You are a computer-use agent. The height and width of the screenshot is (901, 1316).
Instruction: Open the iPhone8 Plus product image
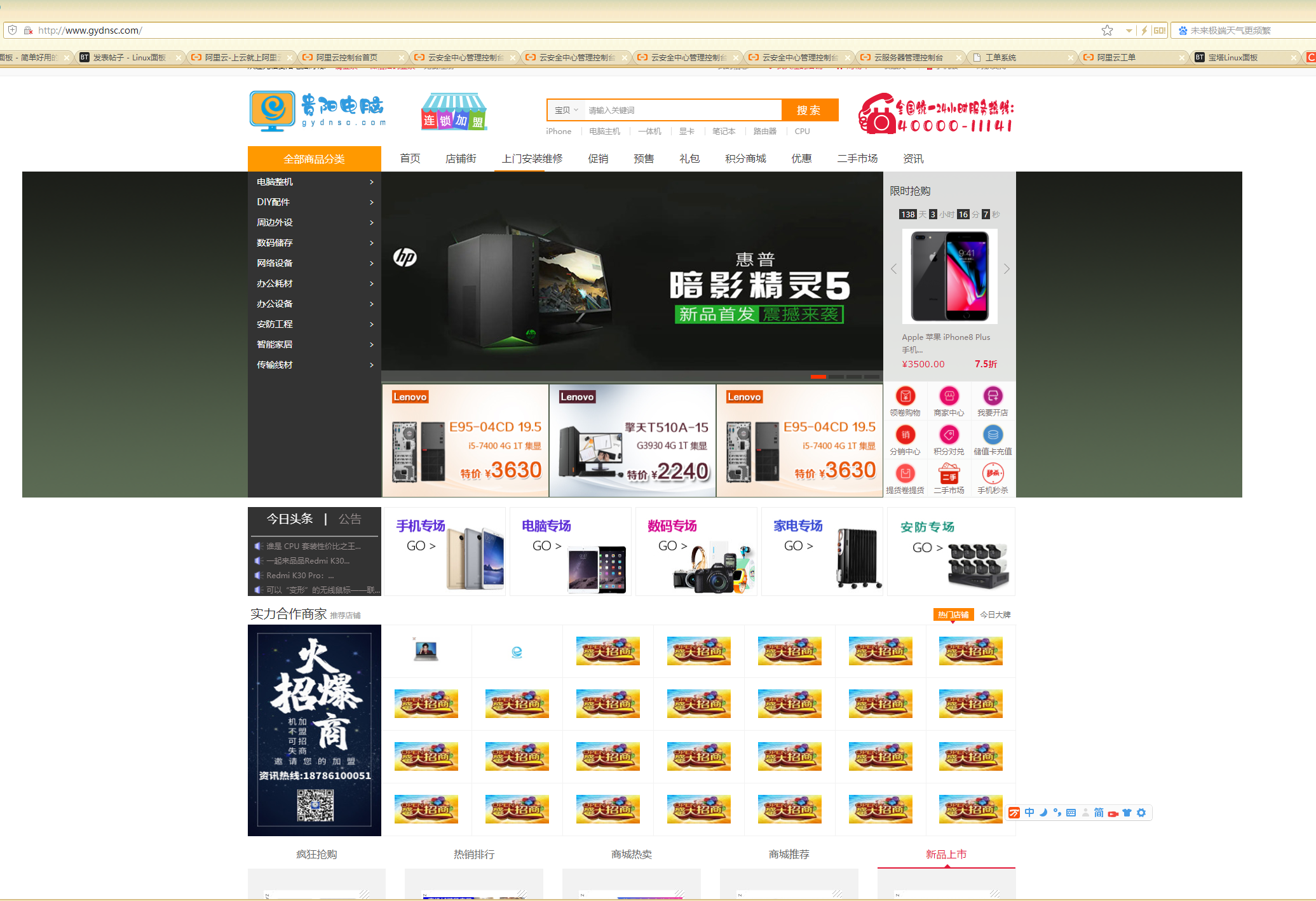pyautogui.click(x=950, y=276)
